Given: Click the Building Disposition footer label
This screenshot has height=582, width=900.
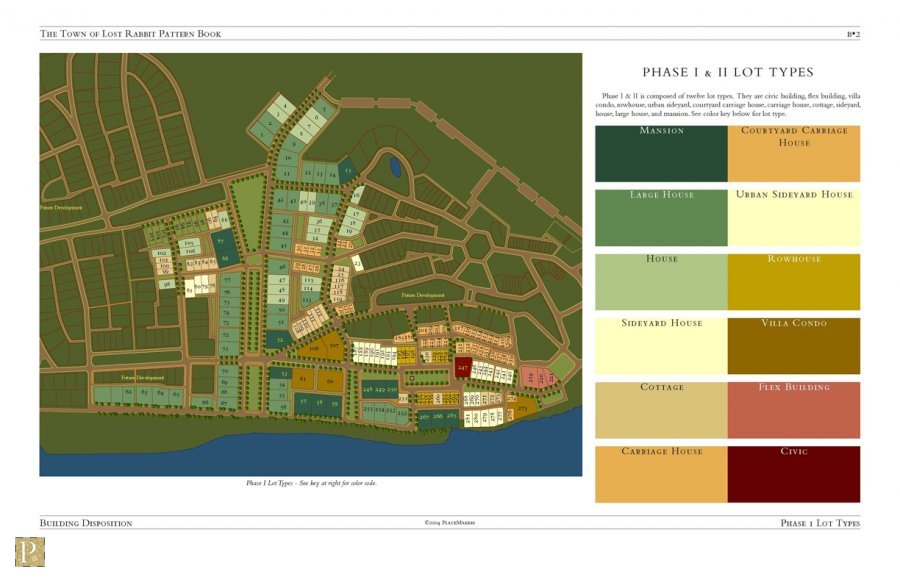Looking at the screenshot, I should point(86,523).
